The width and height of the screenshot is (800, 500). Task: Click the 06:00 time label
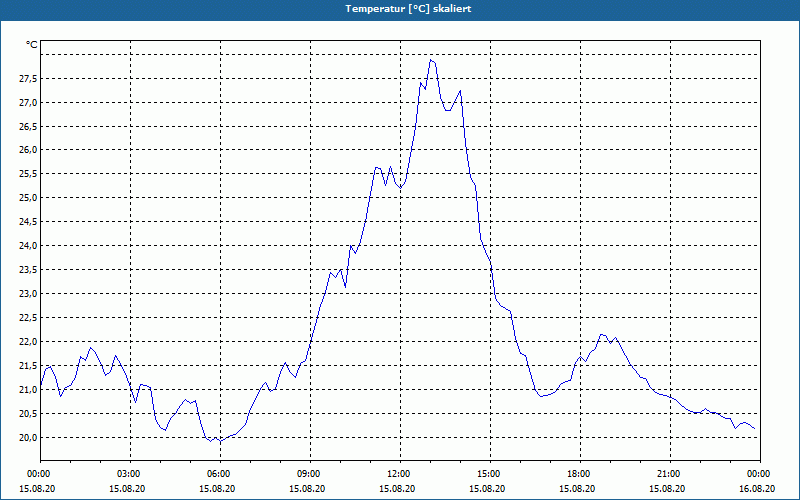point(217,474)
